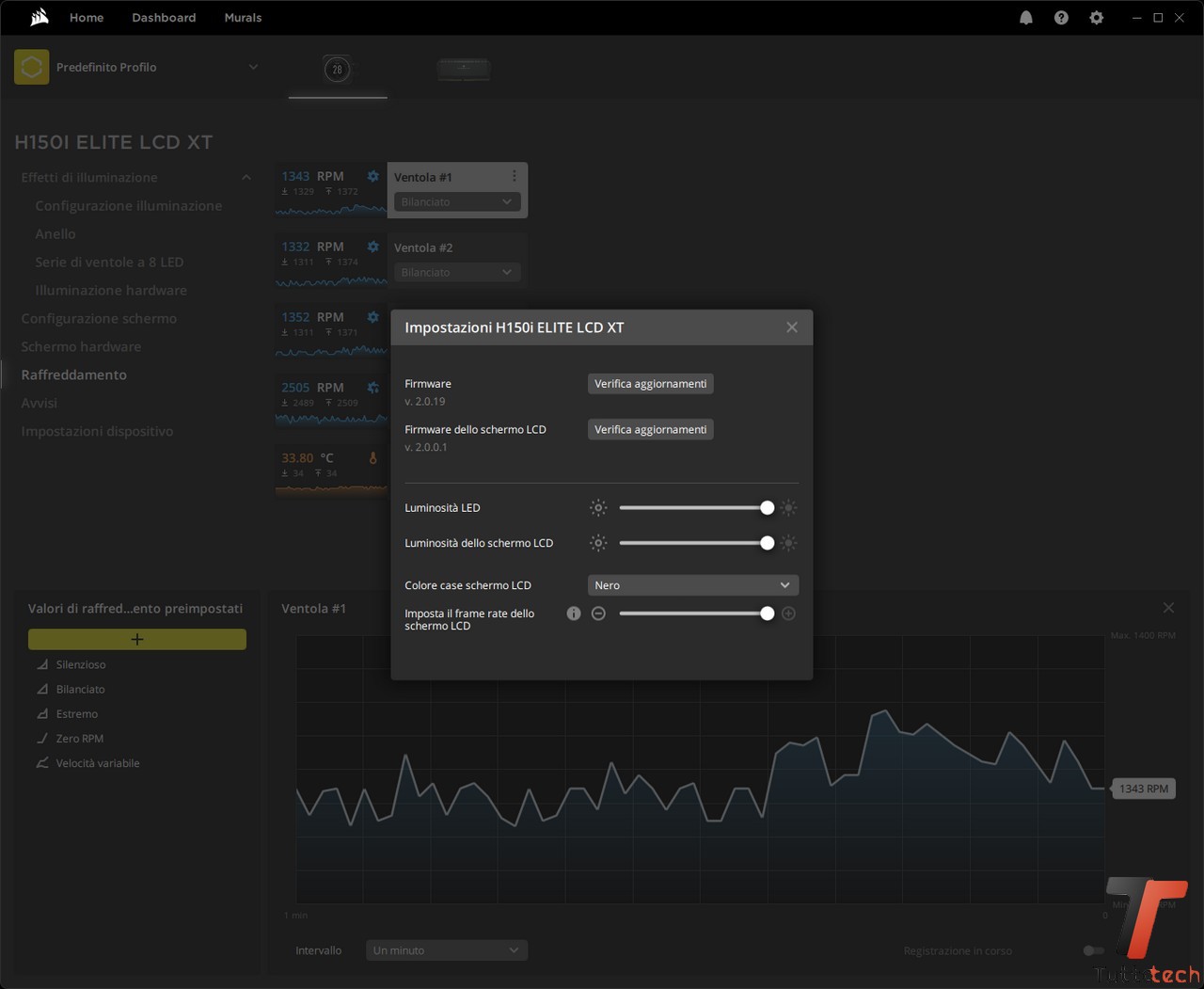This screenshot has height=989, width=1204.
Task: Open the notifications bell icon
Action: point(1026,18)
